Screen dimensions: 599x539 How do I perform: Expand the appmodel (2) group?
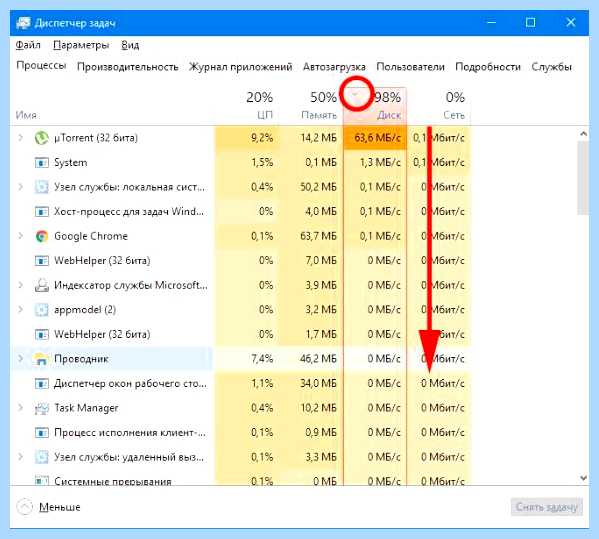(x=21, y=310)
